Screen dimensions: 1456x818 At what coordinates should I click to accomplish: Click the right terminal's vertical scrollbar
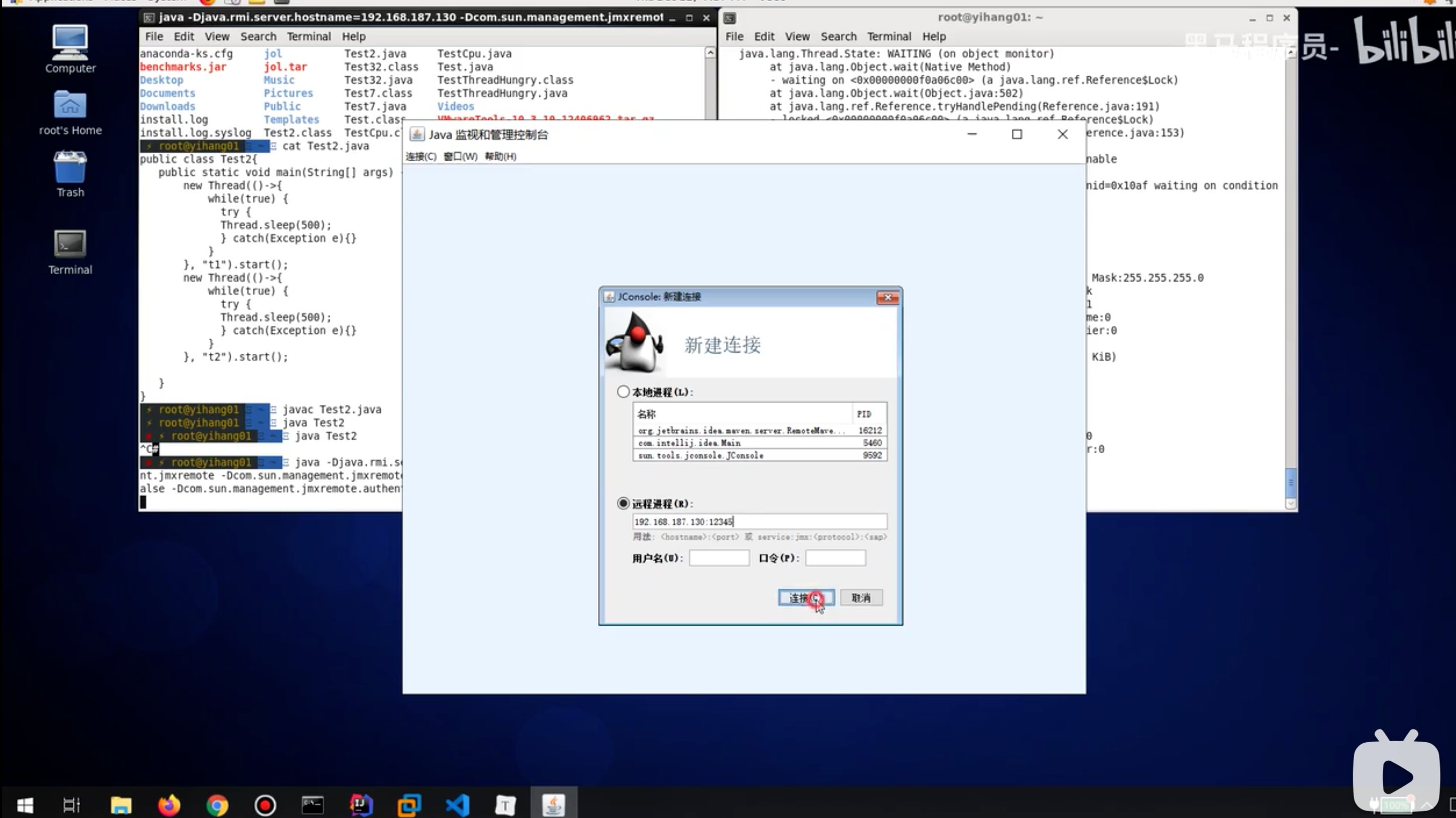[x=1290, y=482]
